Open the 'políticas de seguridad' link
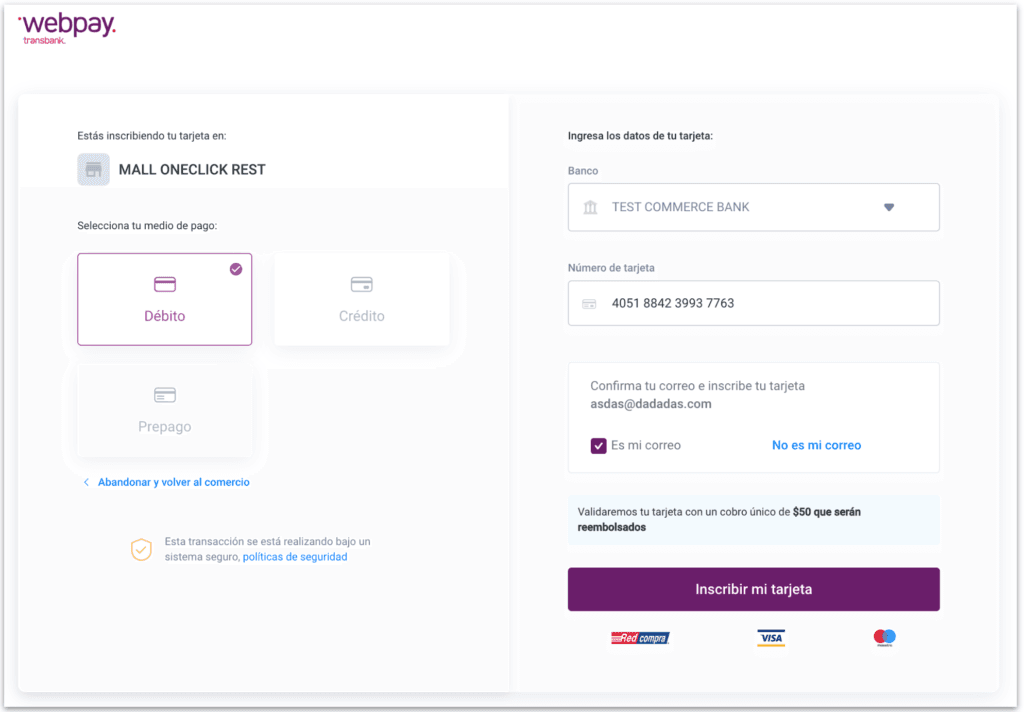Image resolution: width=1024 pixels, height=712 pixels. [295, 557]
